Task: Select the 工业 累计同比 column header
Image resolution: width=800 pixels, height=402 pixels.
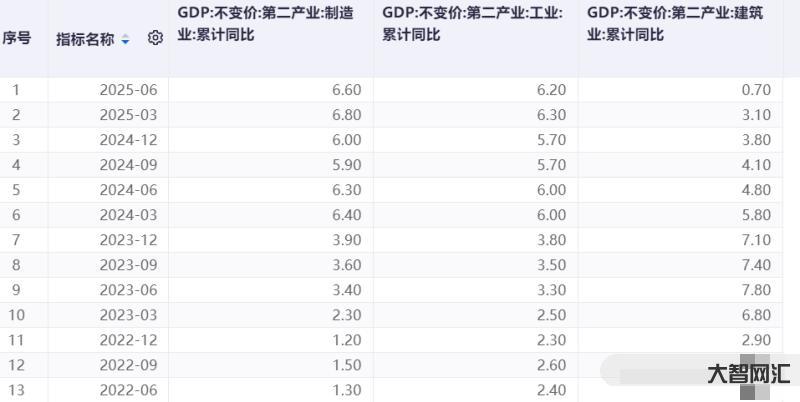Action: point(472,24)
